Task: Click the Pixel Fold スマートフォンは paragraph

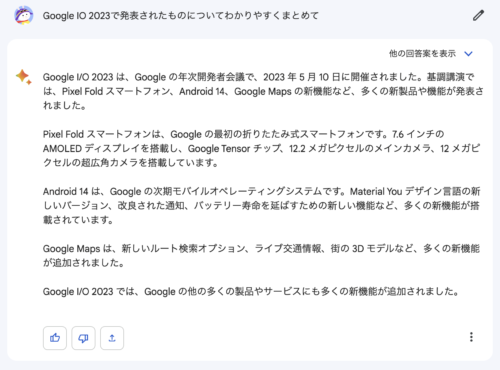Action: (262, 148)
